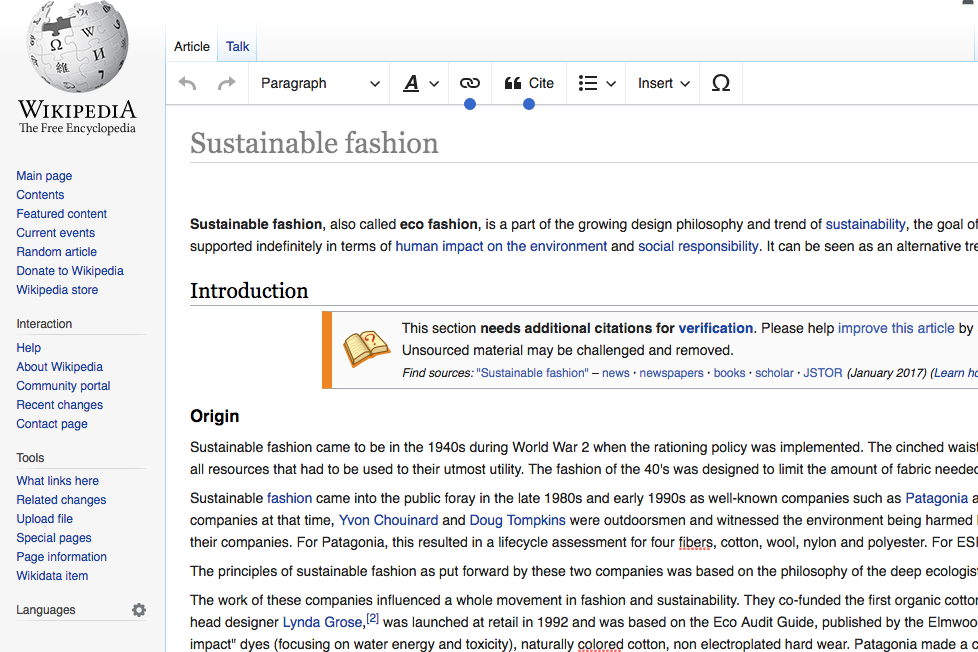The image size is (978, 652).
Task: Load a Random article
Action: click(x=56, y=251)
